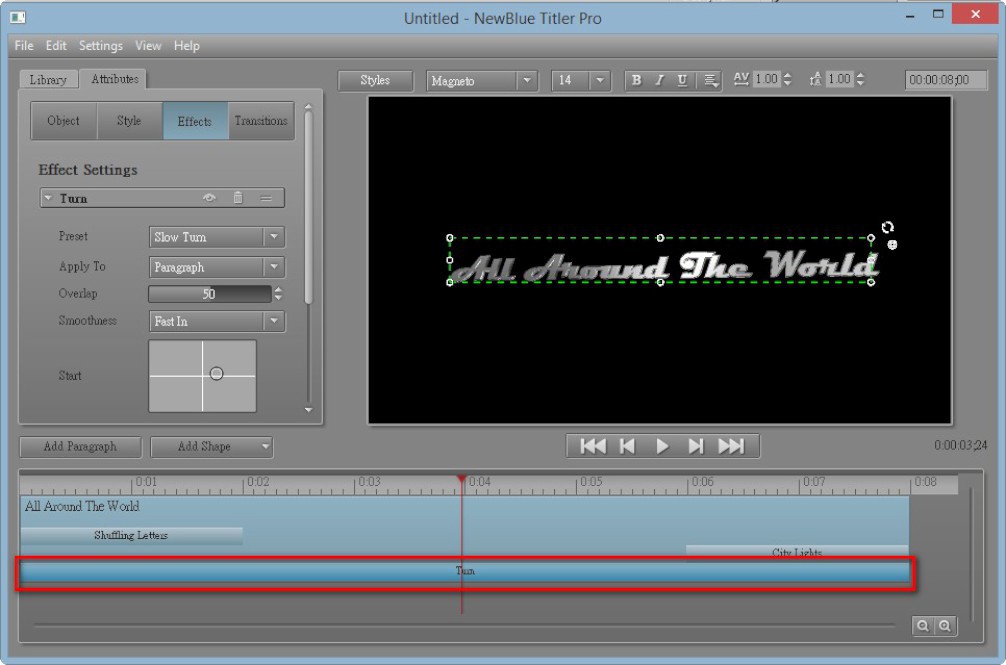Image resolution: width=1006 pixels, height=665 pixels.
Task: Click the attributes panel up scroll arrow
Action: (308, 106)
